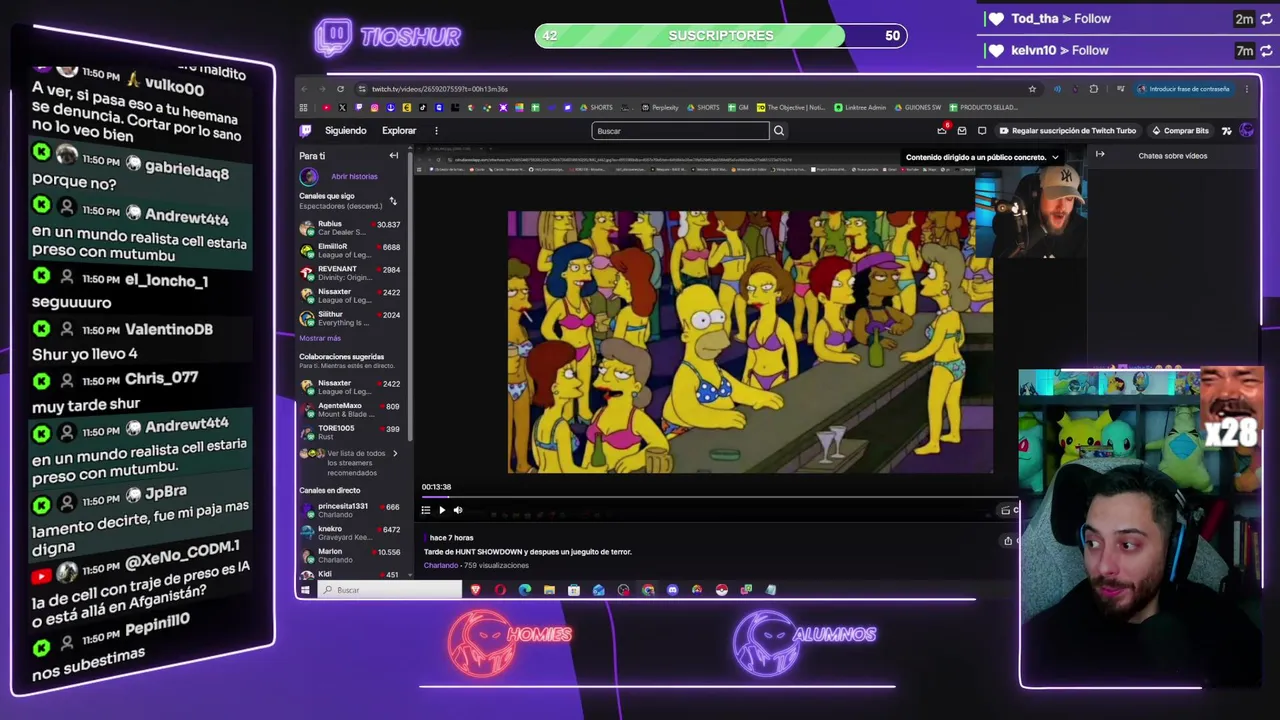The width and height of the screenshot is (1280, 720).
Task: Click the browser address bar URL
Action: tap(440, 89)
